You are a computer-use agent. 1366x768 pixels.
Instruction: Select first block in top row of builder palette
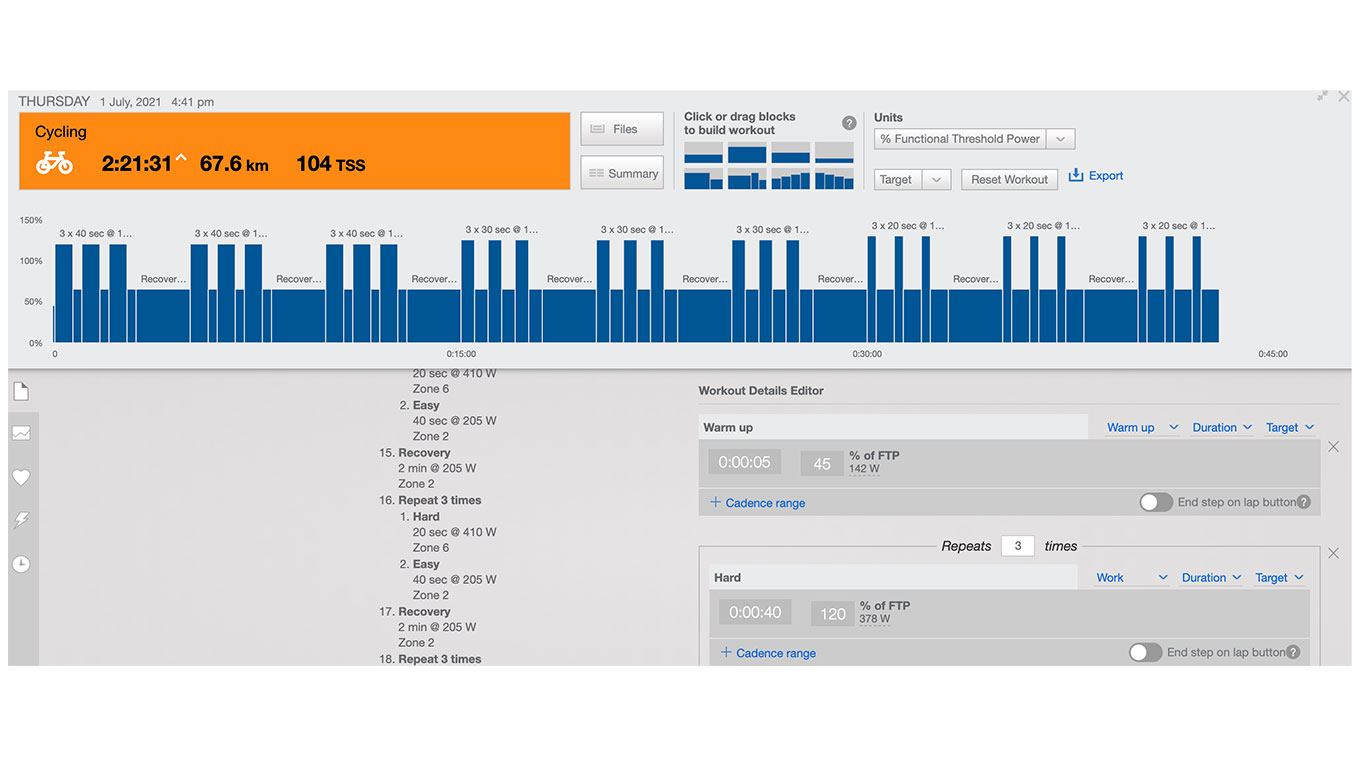pyautogui.click(x=703, y=152)
